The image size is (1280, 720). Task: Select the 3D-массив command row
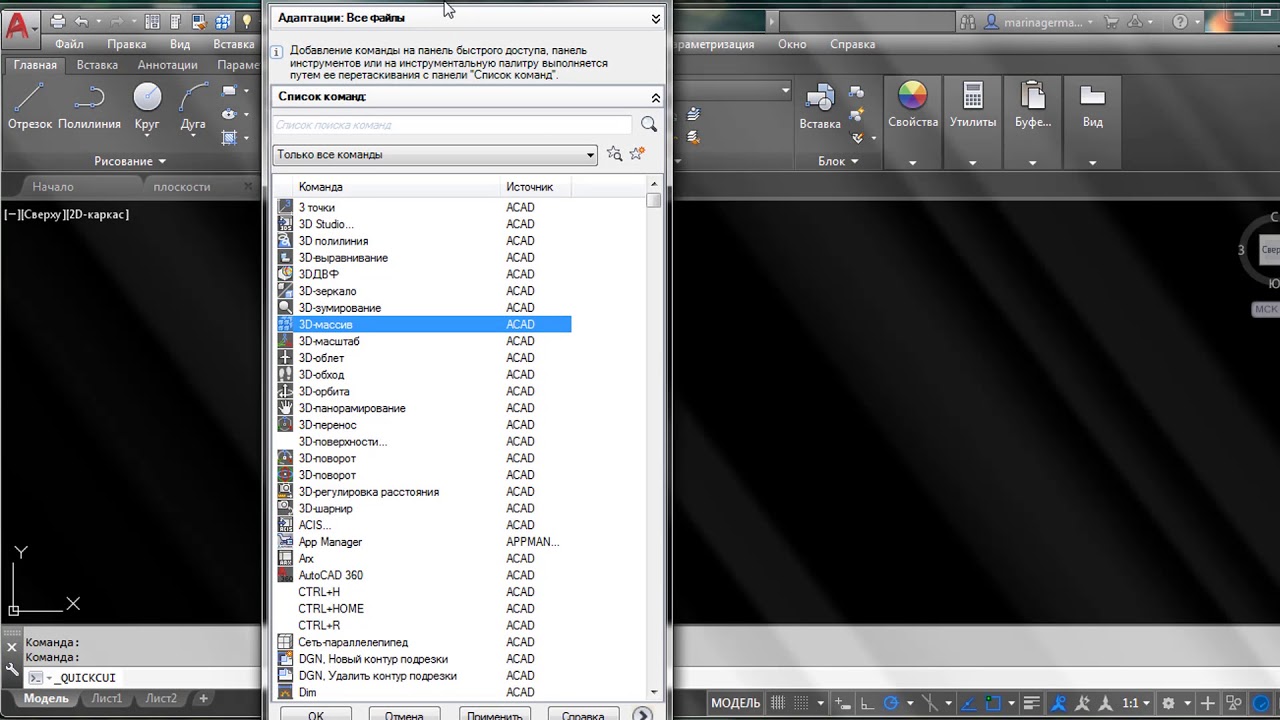point(424,325)
